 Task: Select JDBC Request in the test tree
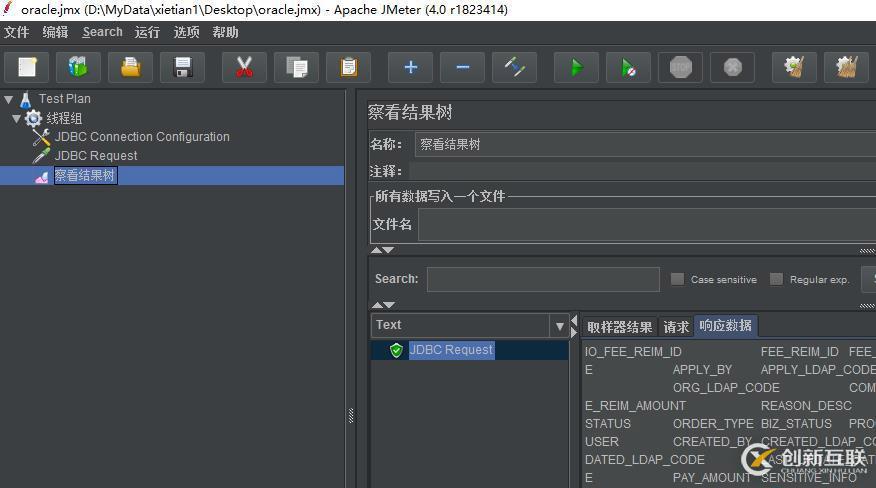[96, 156]
